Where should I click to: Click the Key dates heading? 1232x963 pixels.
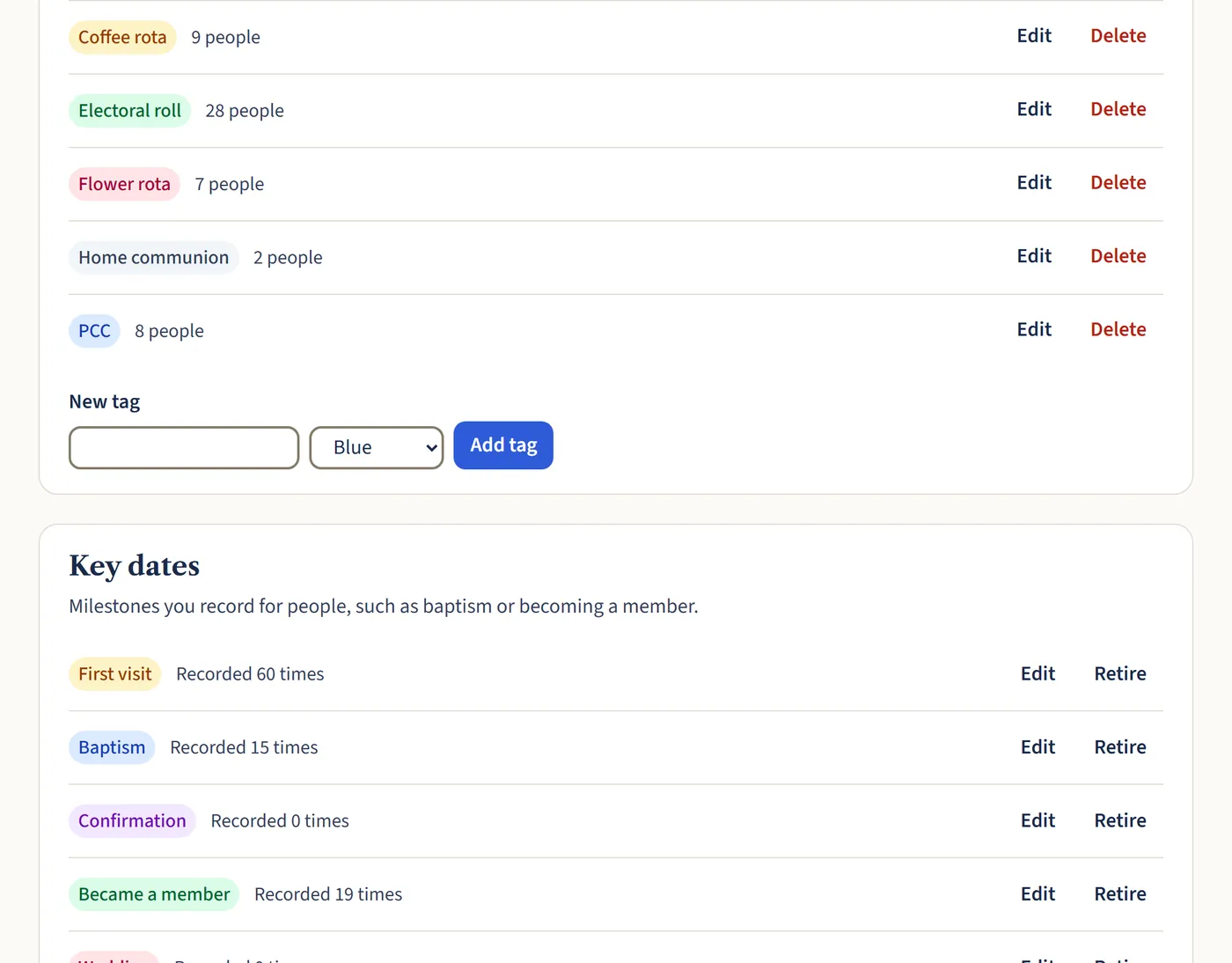[x=135, y=566]
